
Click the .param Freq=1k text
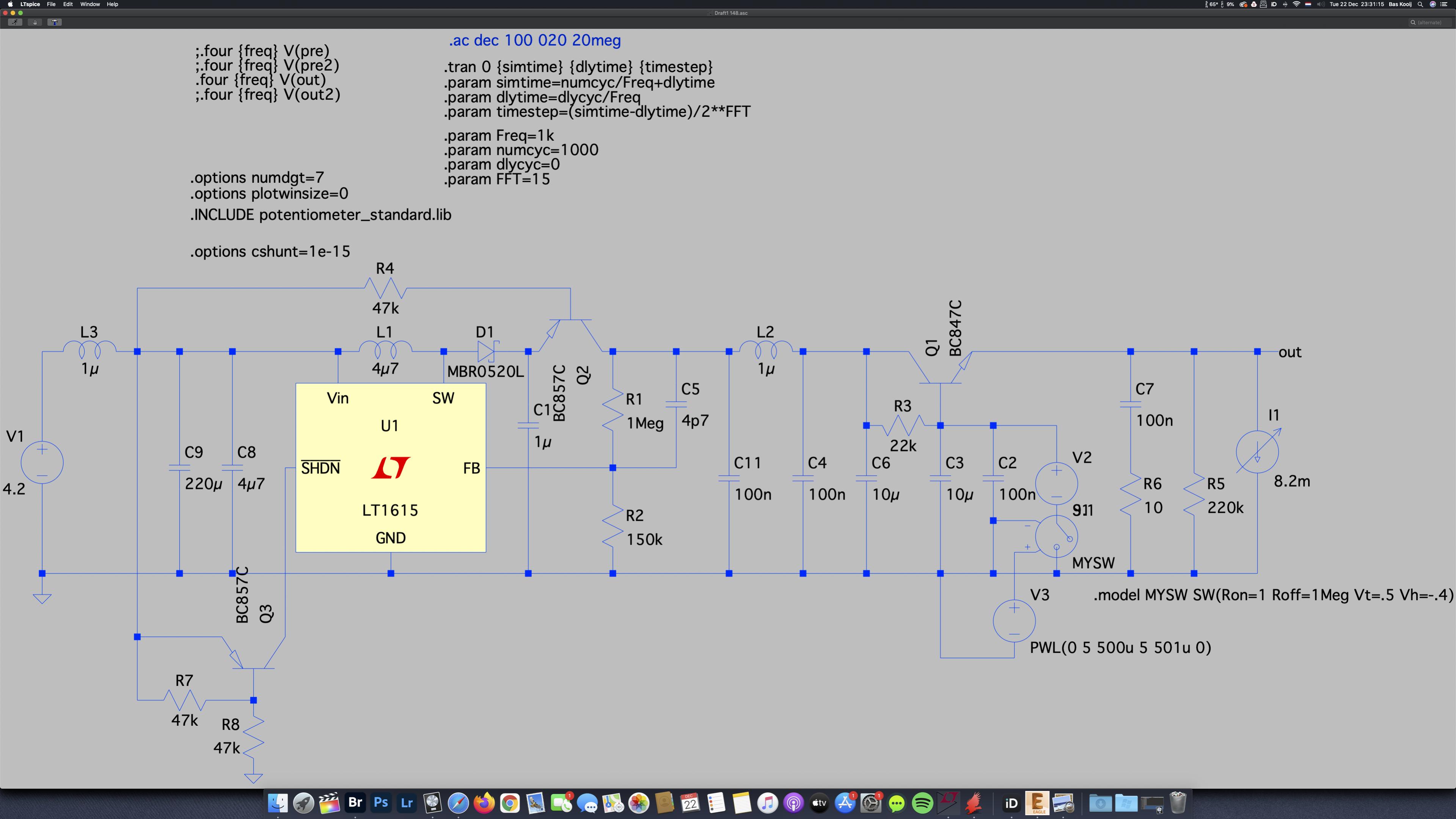coord(499,136)
